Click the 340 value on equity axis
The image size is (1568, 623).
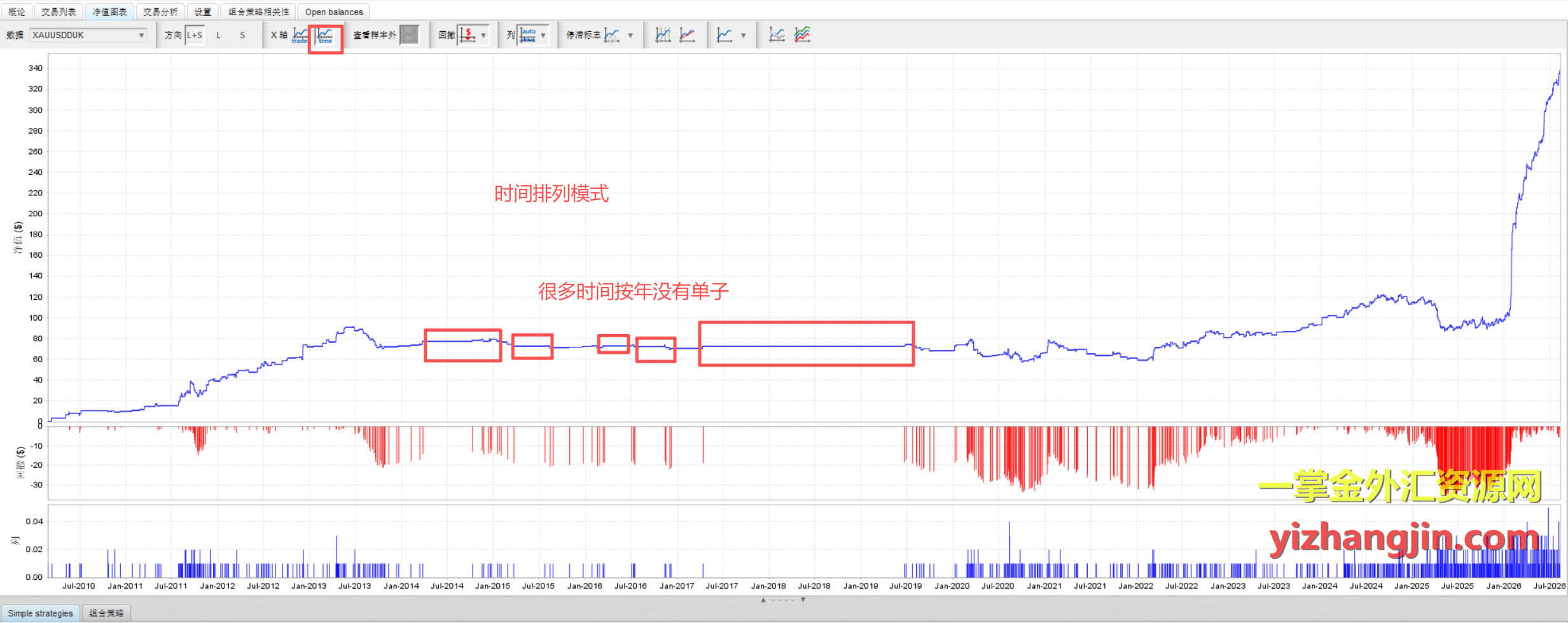click(36, 68)
